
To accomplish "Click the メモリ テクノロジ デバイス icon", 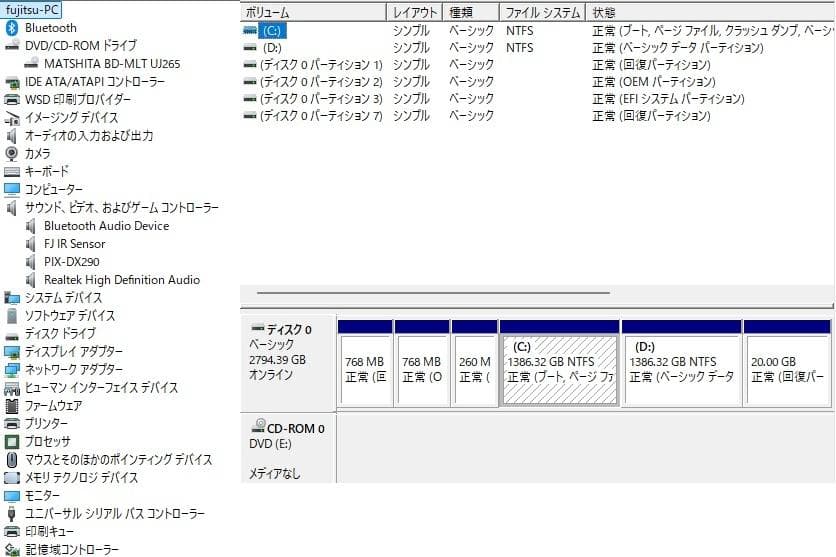I will click(12, 478).
